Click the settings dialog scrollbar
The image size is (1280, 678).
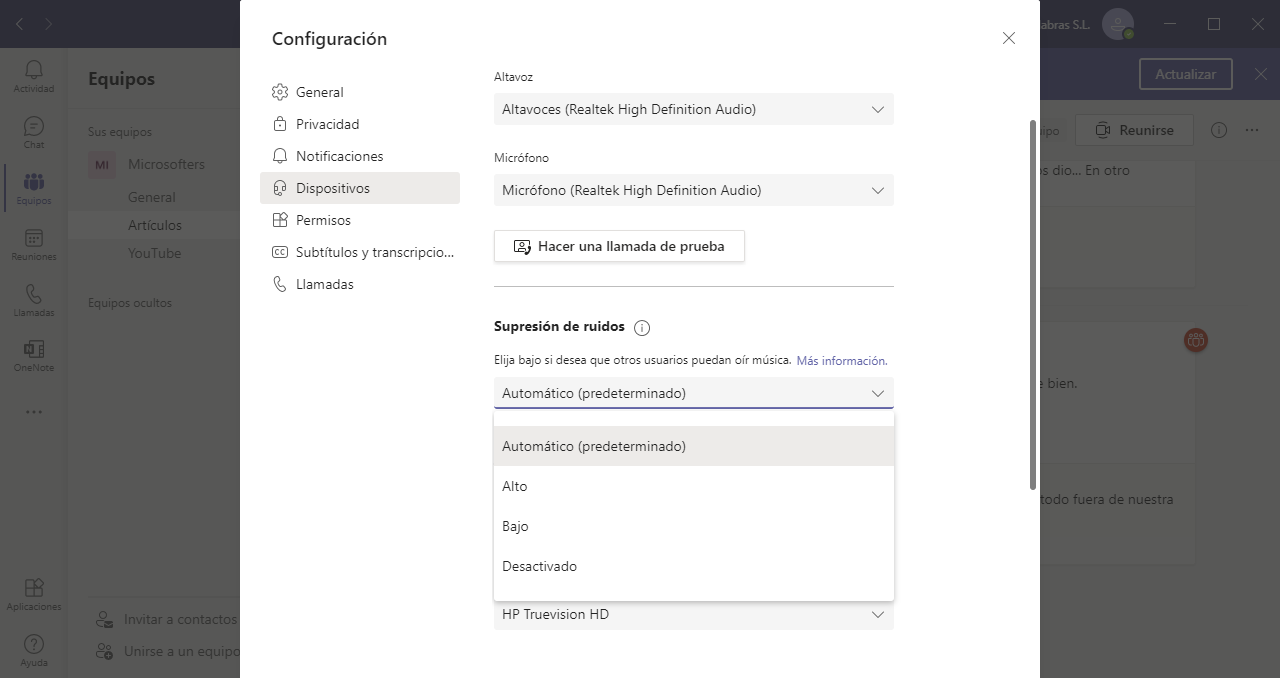pos(1033,305)
